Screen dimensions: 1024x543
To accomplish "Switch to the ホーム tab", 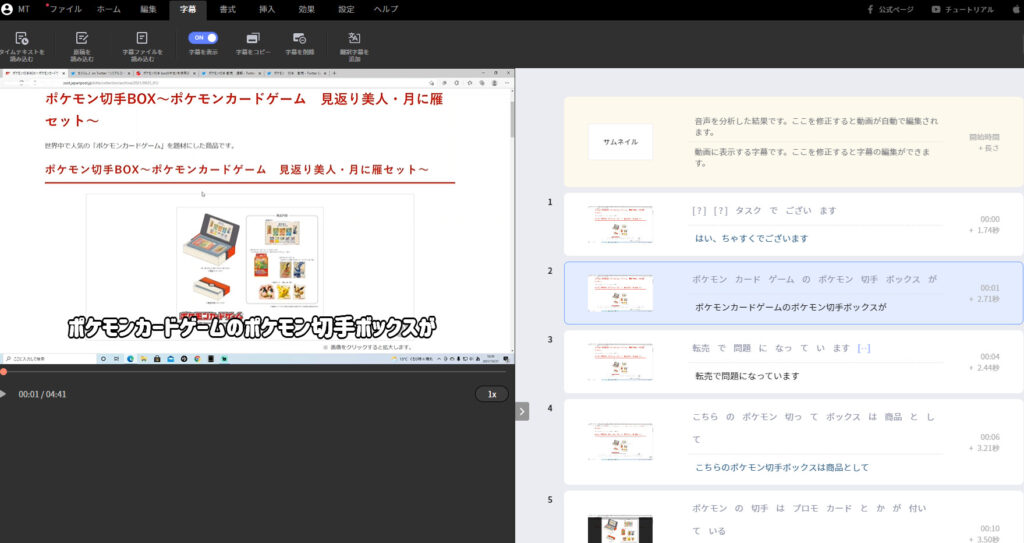I will tap(108, 9).
